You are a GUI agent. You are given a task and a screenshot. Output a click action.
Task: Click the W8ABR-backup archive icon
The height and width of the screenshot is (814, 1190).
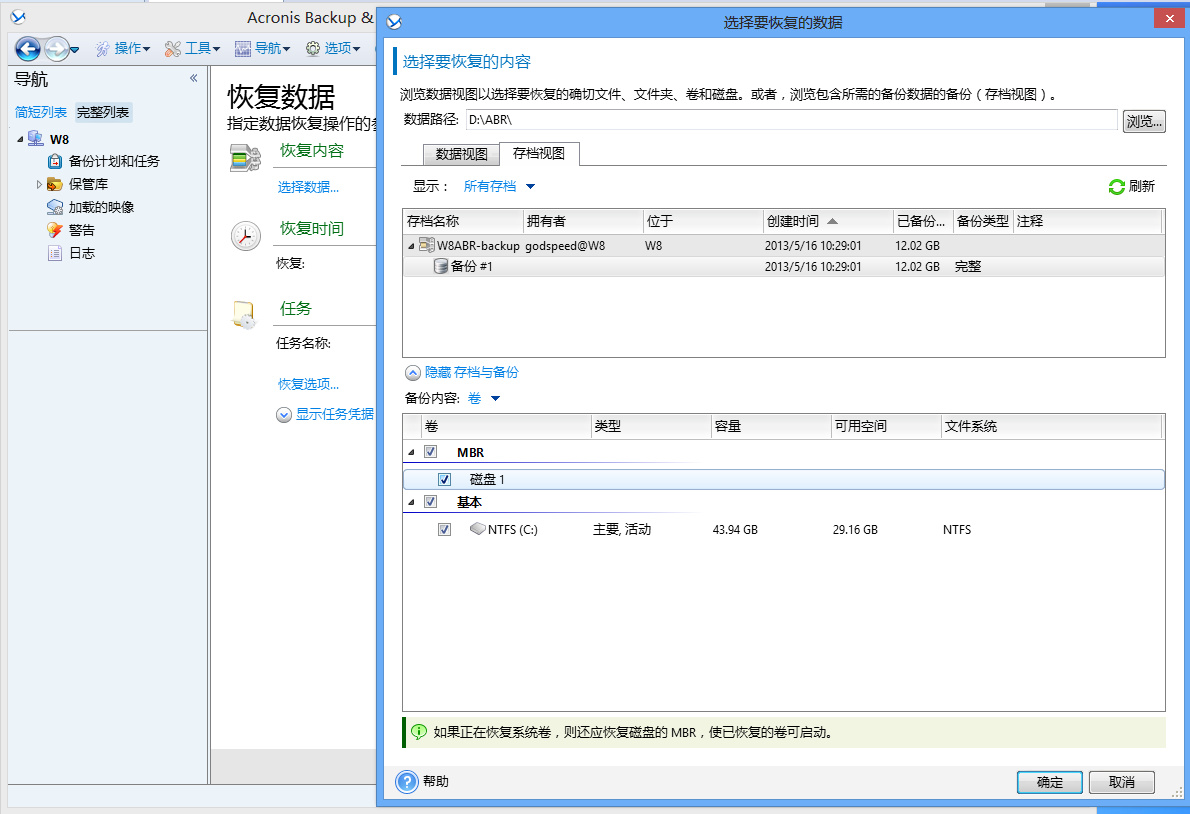coord(427,245)
